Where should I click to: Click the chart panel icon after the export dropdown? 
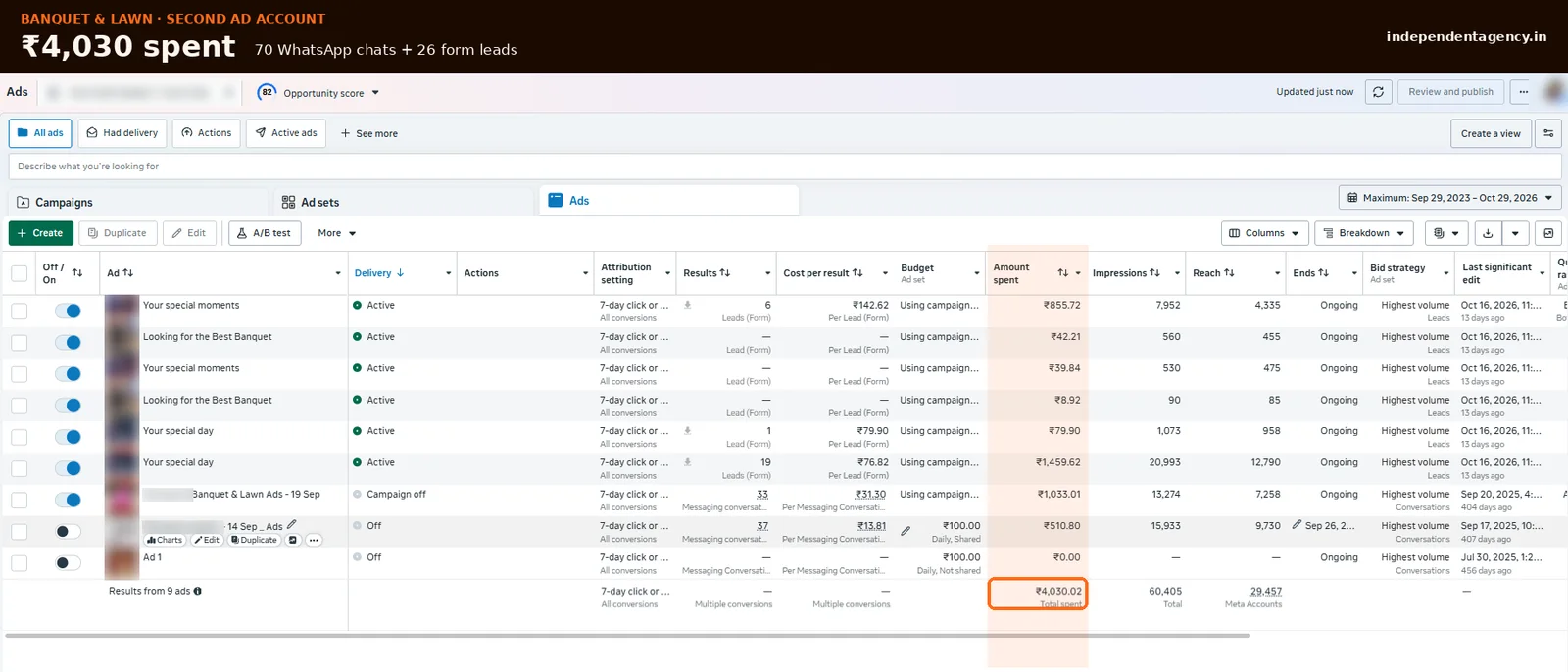pos(1548,233)
